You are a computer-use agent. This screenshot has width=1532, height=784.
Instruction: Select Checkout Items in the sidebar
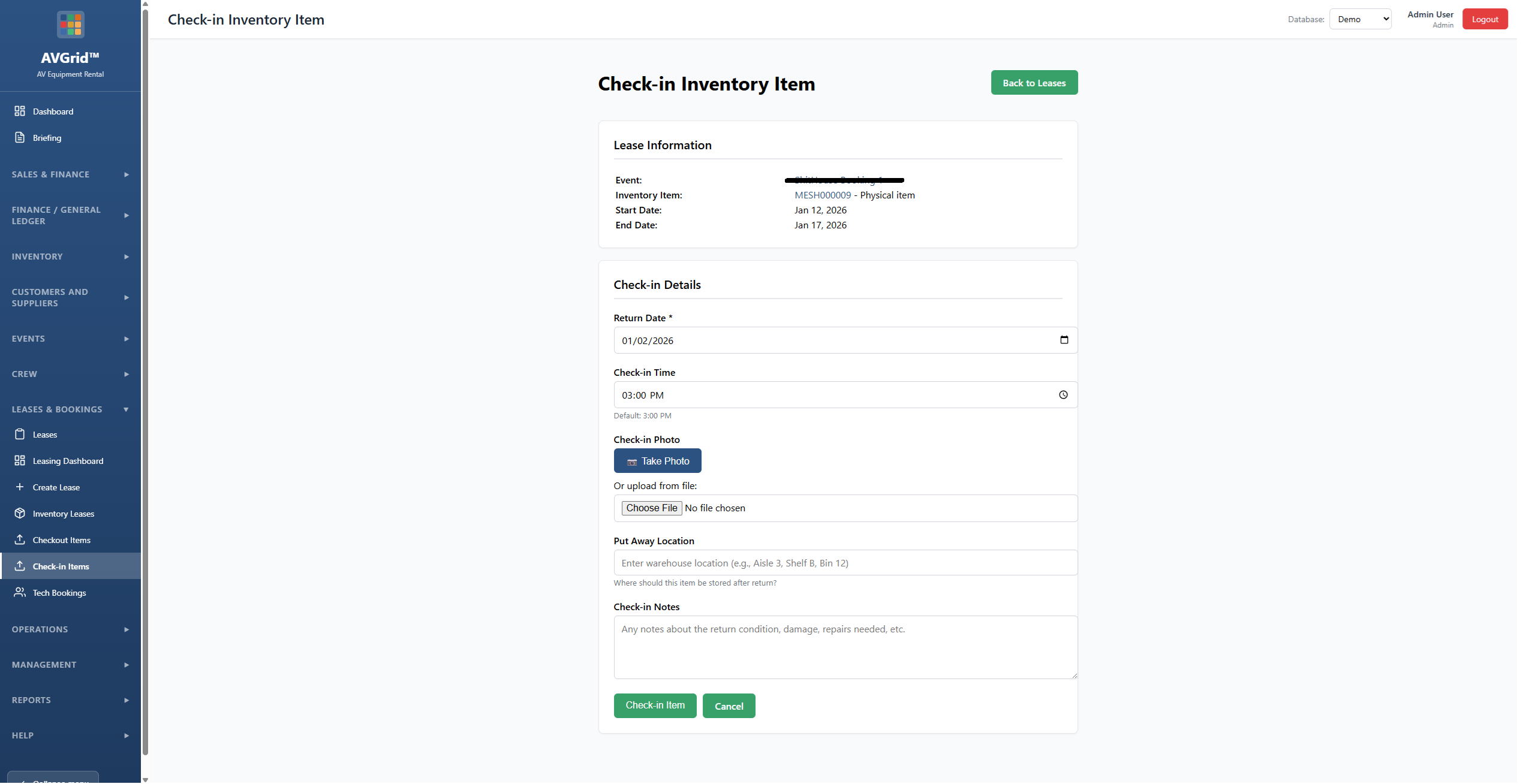point(61,539)
